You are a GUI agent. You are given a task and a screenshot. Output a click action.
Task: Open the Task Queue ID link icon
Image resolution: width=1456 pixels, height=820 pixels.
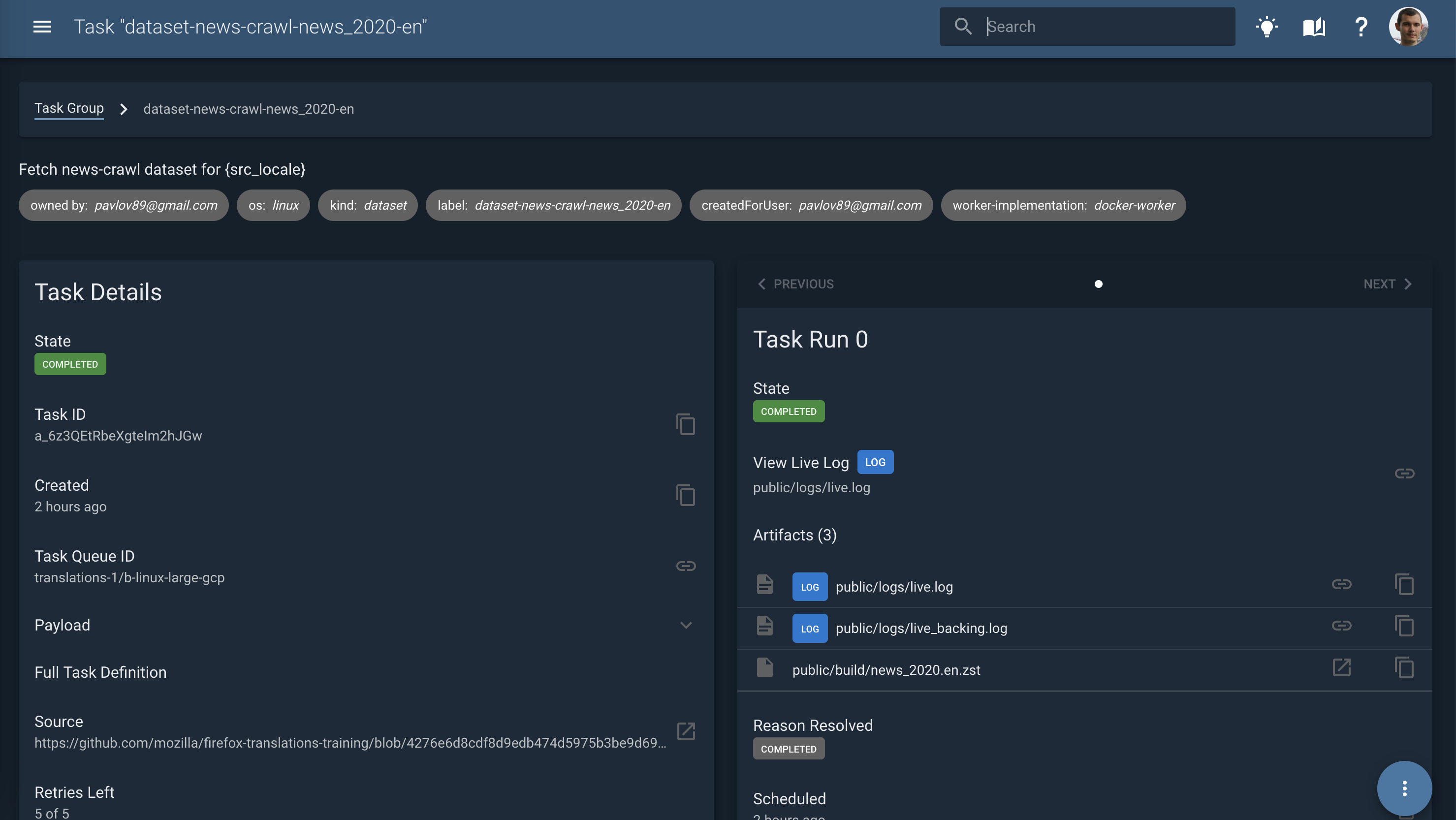[x=686, y=566]
